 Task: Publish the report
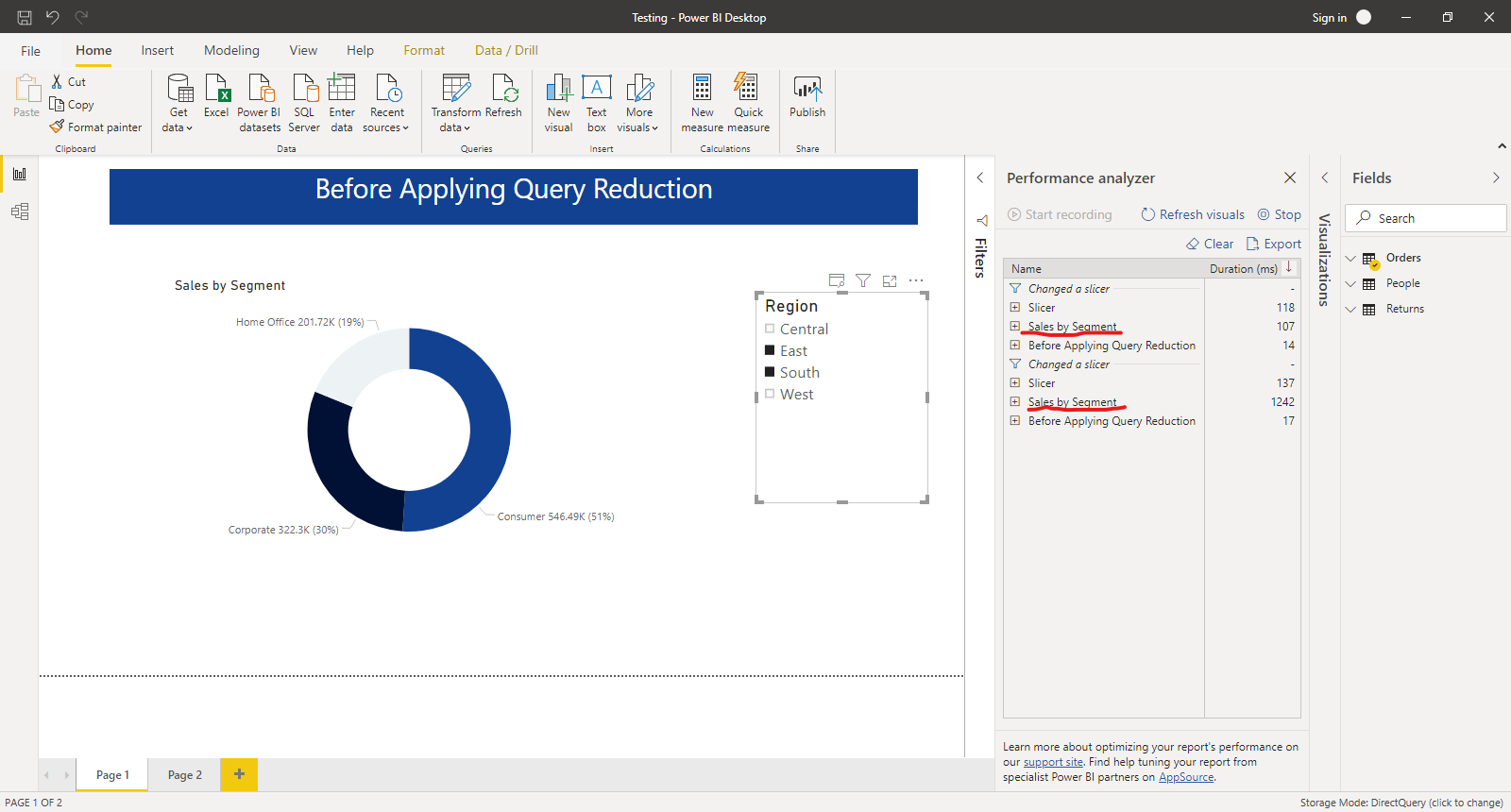tap(807, 96)
